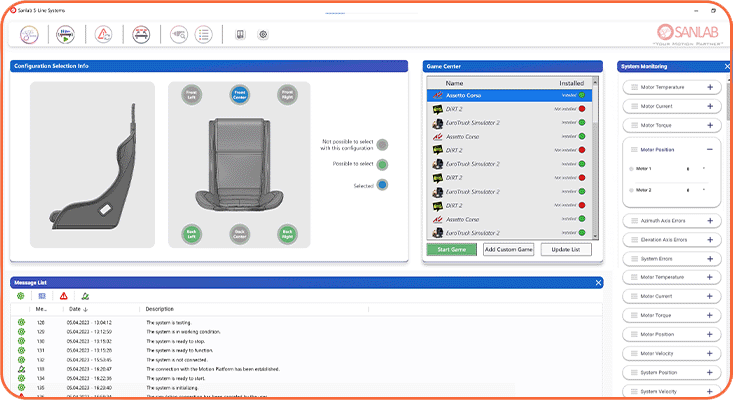Image resolution: width=733 pixels, height=400 pixels.
Task: Open the checklist icon in the top toolbar
Action: (x=203, y=34)
